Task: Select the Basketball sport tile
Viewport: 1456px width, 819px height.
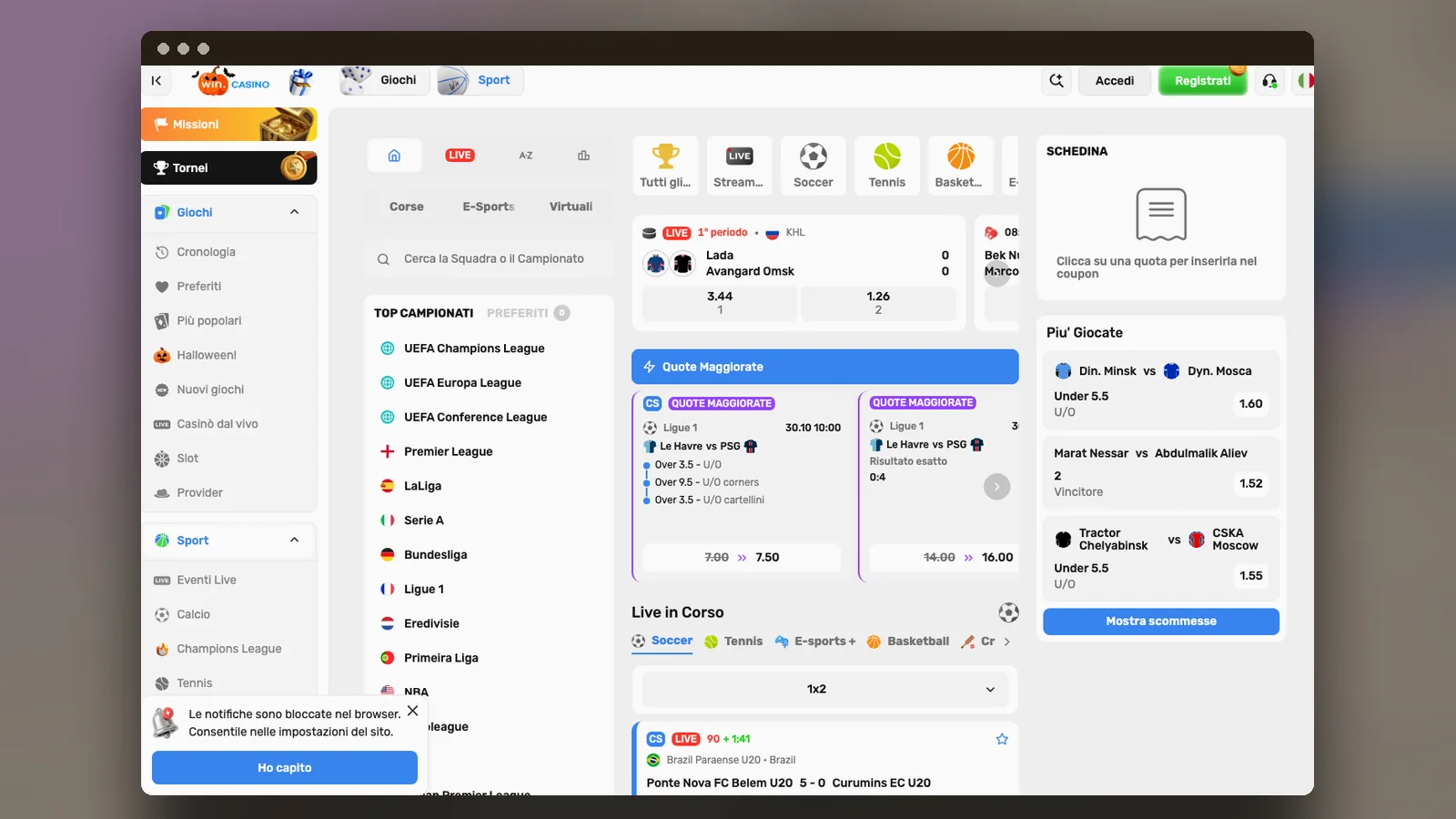Action: coord(959,166)
